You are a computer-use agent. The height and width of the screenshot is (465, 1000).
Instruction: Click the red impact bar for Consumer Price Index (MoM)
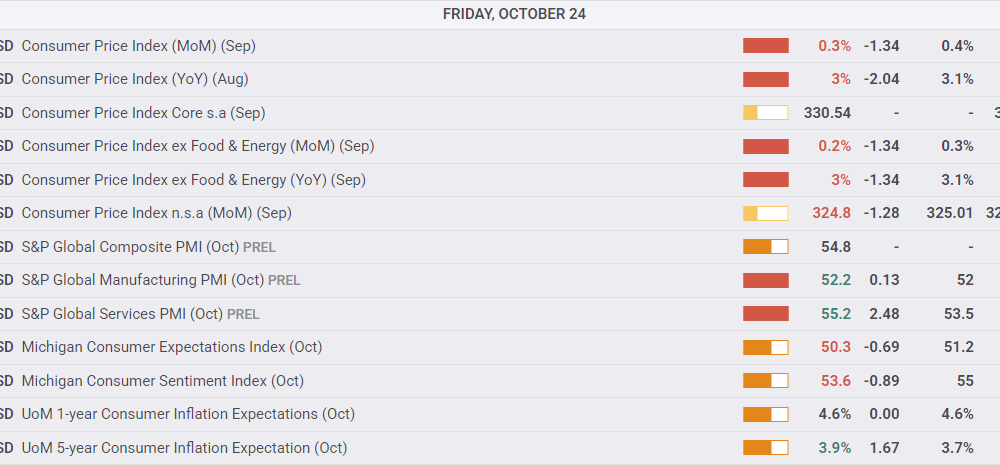coord(765,46)
